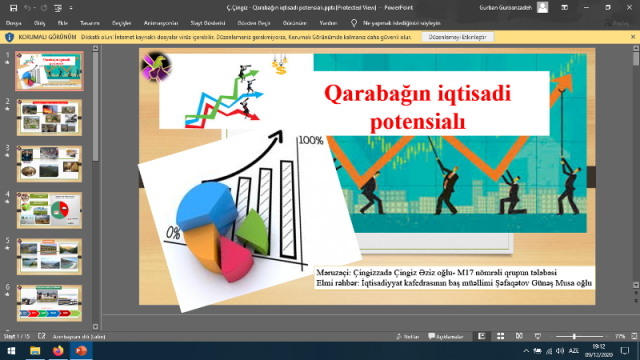Open the Notlar notes pane
This screenshot has height=360, width=640.
408,336
